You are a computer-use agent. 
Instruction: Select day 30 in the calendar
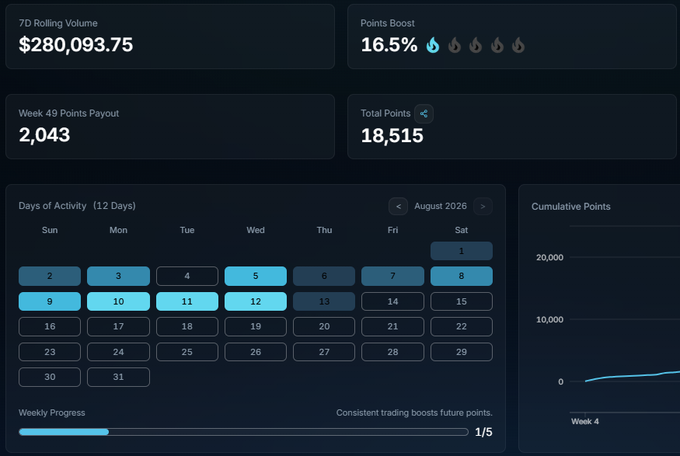pos(49,377)
